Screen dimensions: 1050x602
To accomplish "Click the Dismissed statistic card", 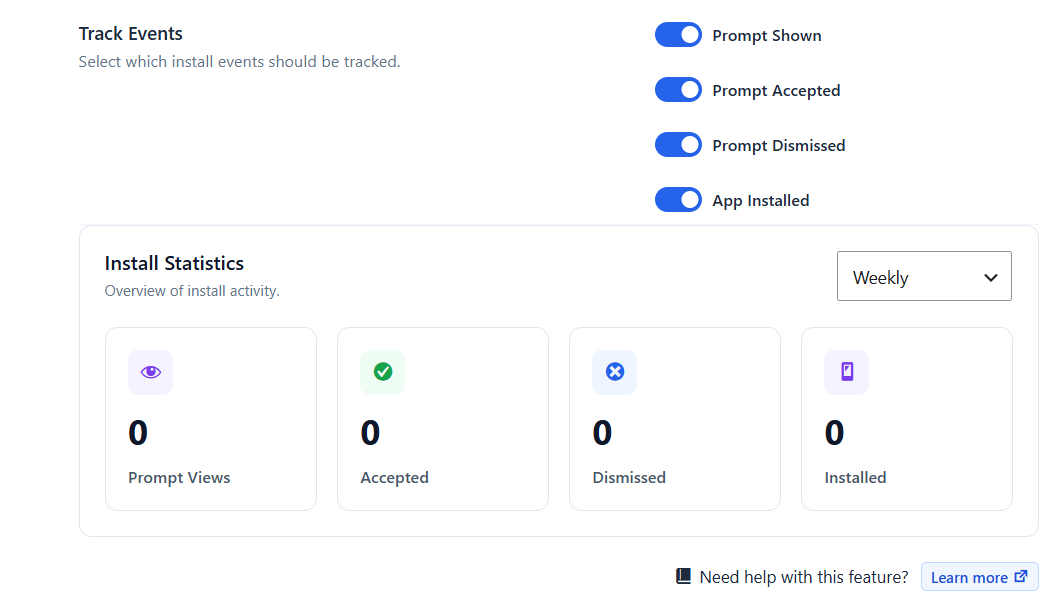I will pos(675,419).
